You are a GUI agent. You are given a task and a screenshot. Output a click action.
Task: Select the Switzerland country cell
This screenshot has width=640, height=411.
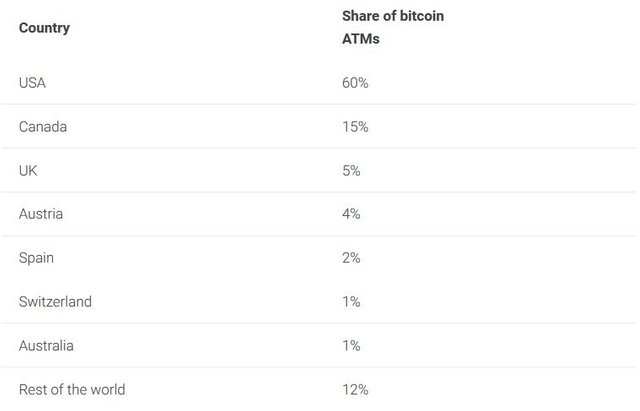(55, 302)
